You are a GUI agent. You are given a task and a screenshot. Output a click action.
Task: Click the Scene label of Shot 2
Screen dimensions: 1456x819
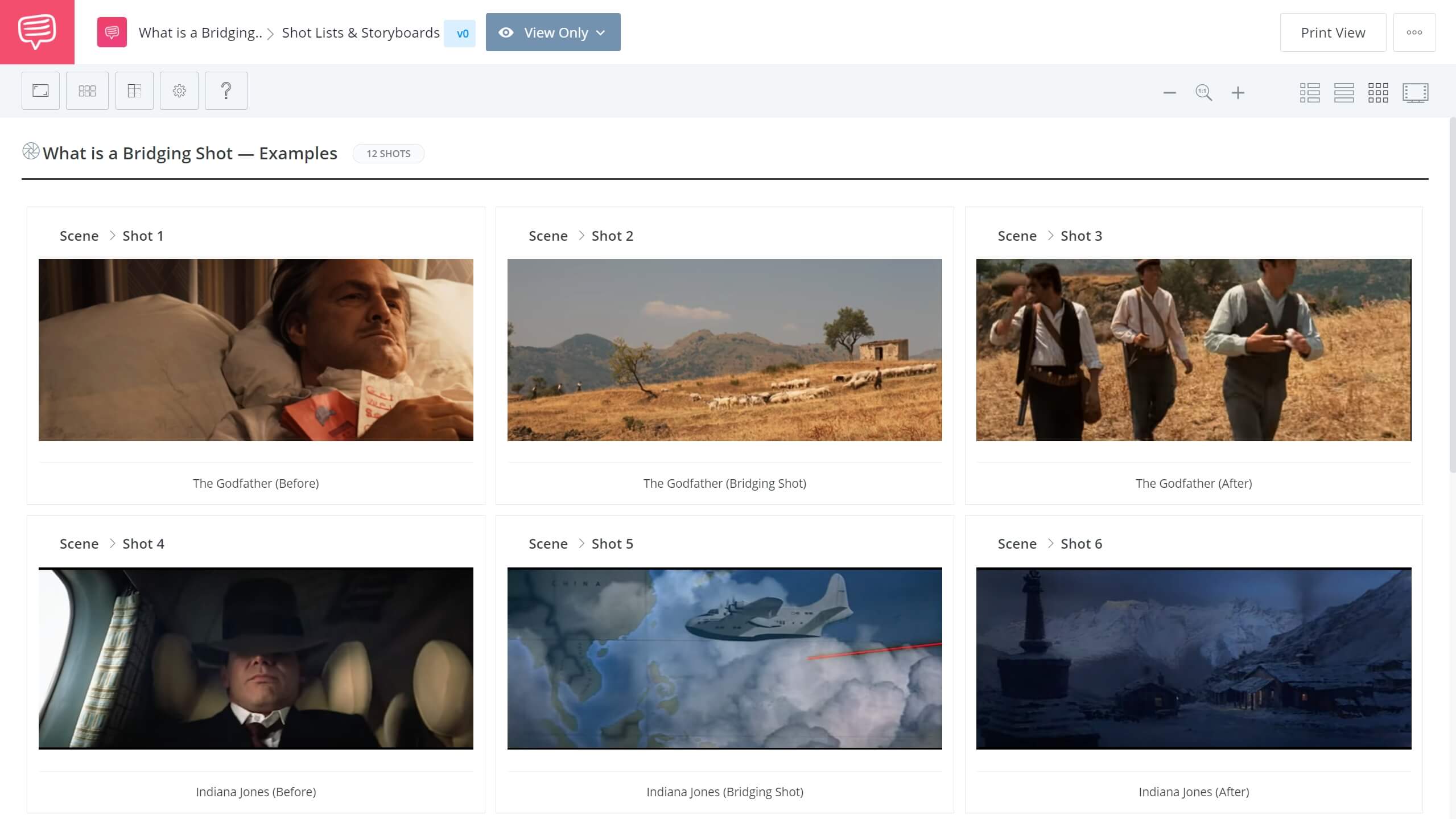coord(548,236)
